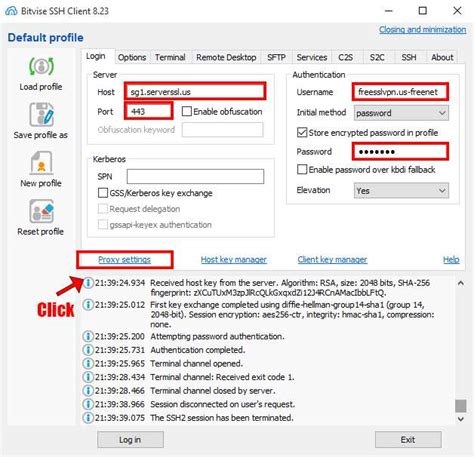Click the log scrollbar thumb
Screen dimensions: 474x457
(x=461, y=406)
